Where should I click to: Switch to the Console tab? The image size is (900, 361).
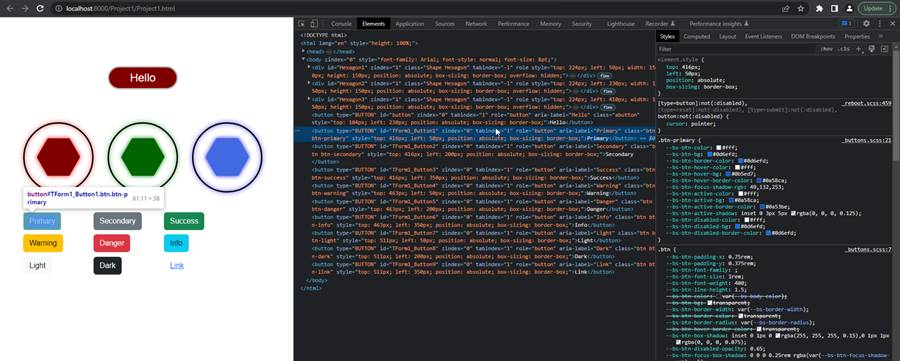click(341, 24)
